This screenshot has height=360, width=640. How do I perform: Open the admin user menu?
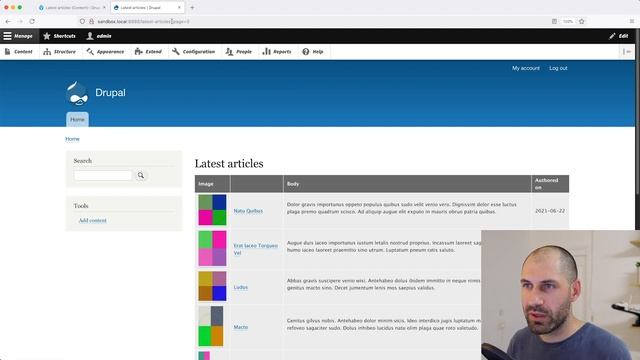pos(99,36)
